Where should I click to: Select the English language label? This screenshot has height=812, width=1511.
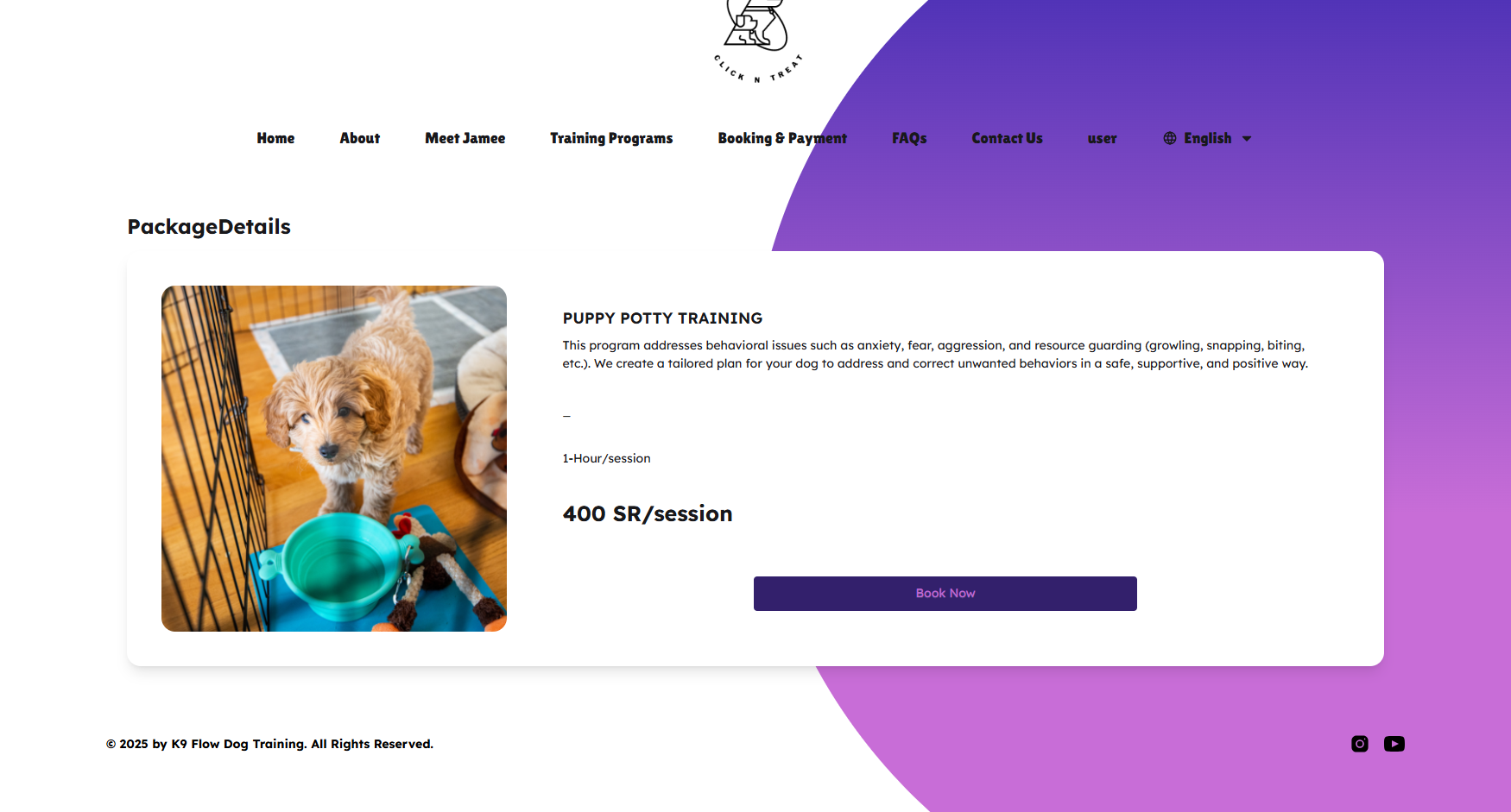[x=1207, y=138]
